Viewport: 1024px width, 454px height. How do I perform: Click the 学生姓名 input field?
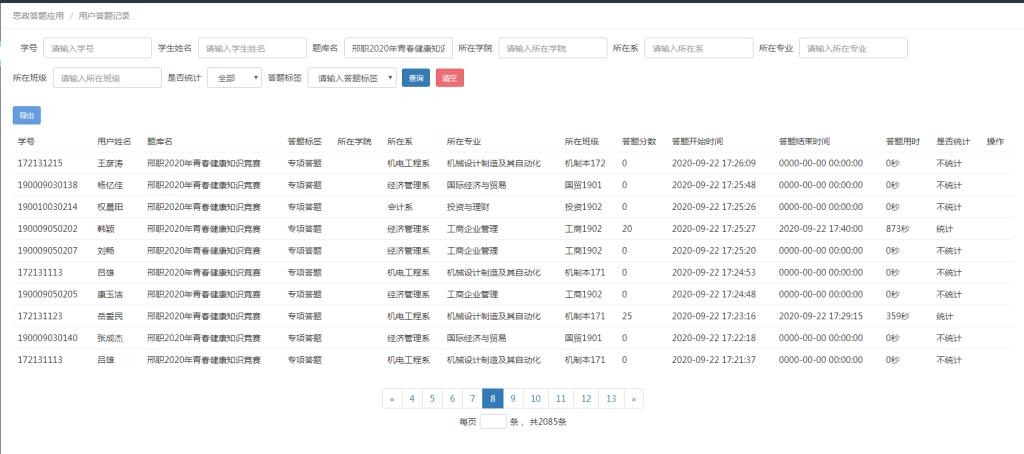point(252,48)
